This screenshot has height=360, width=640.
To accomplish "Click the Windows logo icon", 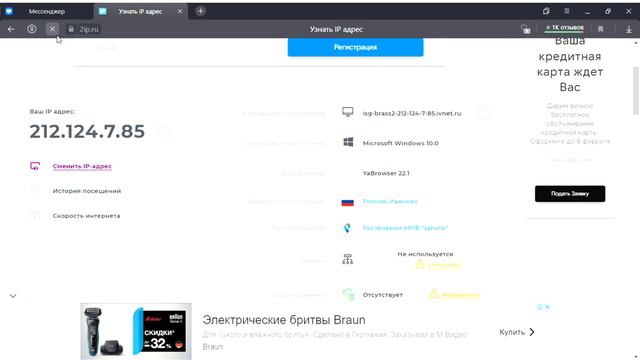I will (348, 142).
